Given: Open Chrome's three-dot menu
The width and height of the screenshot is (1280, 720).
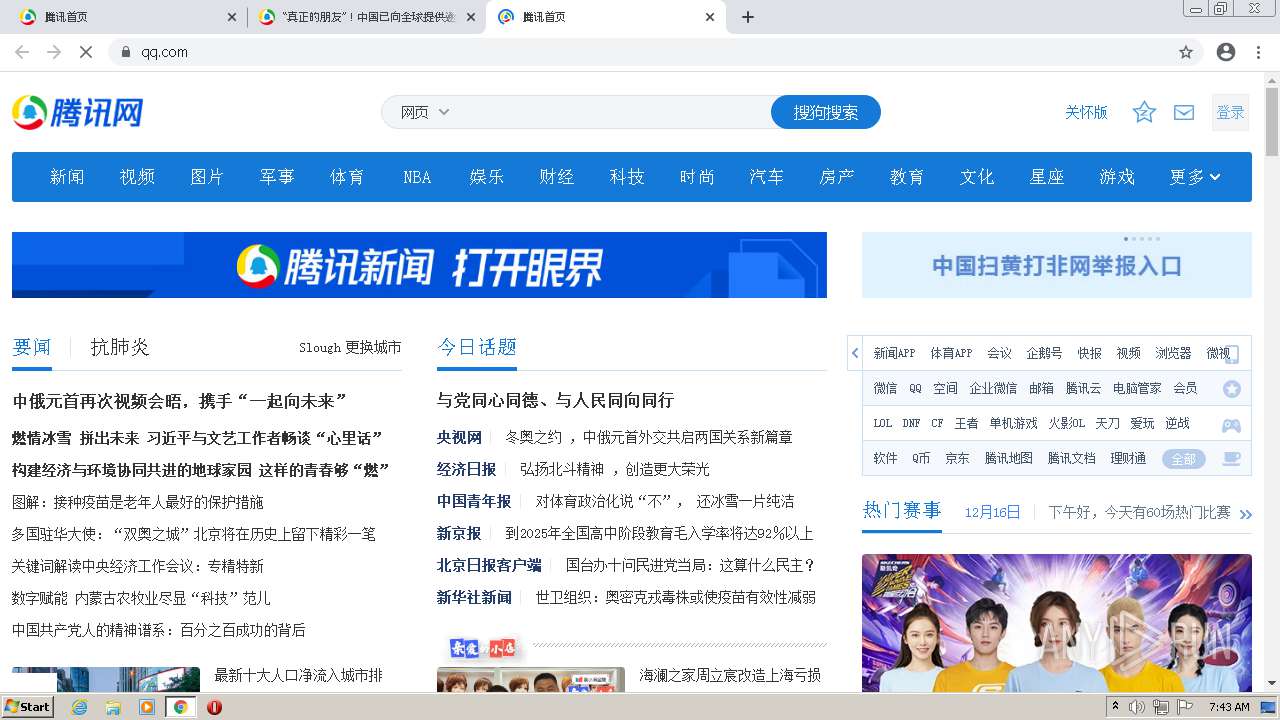Looking at the screenshot, I should point(1258,52).
